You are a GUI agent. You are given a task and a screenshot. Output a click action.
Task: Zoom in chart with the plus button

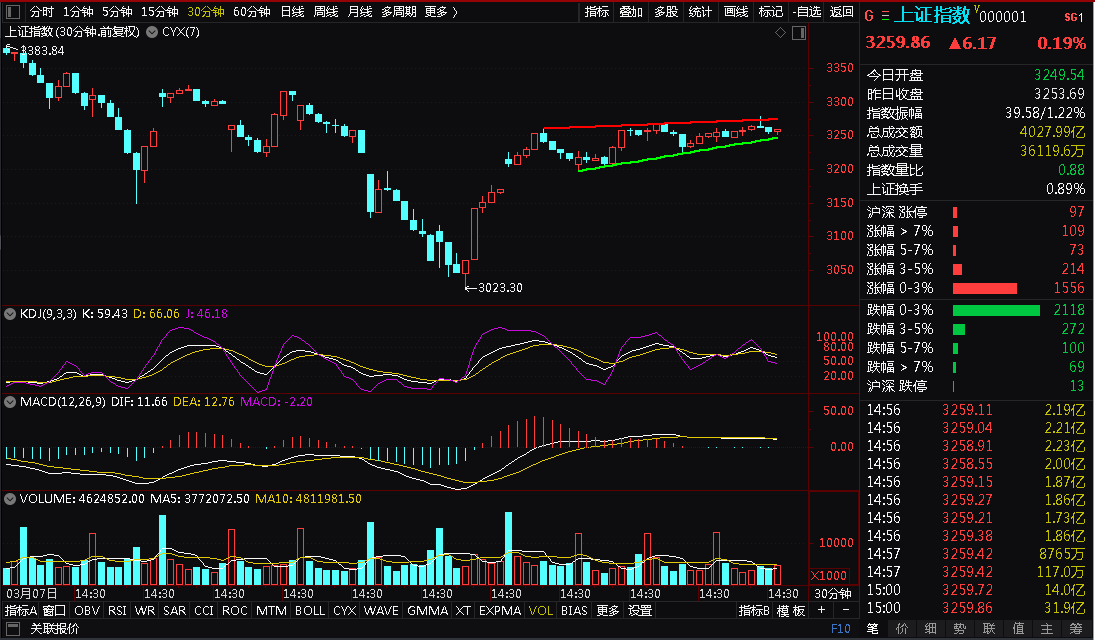point(821,610)
